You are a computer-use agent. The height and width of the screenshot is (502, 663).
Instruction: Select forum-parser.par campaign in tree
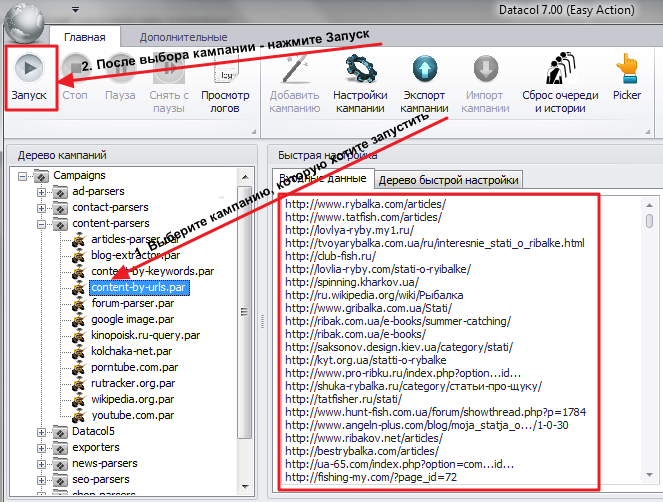(132, 303)
